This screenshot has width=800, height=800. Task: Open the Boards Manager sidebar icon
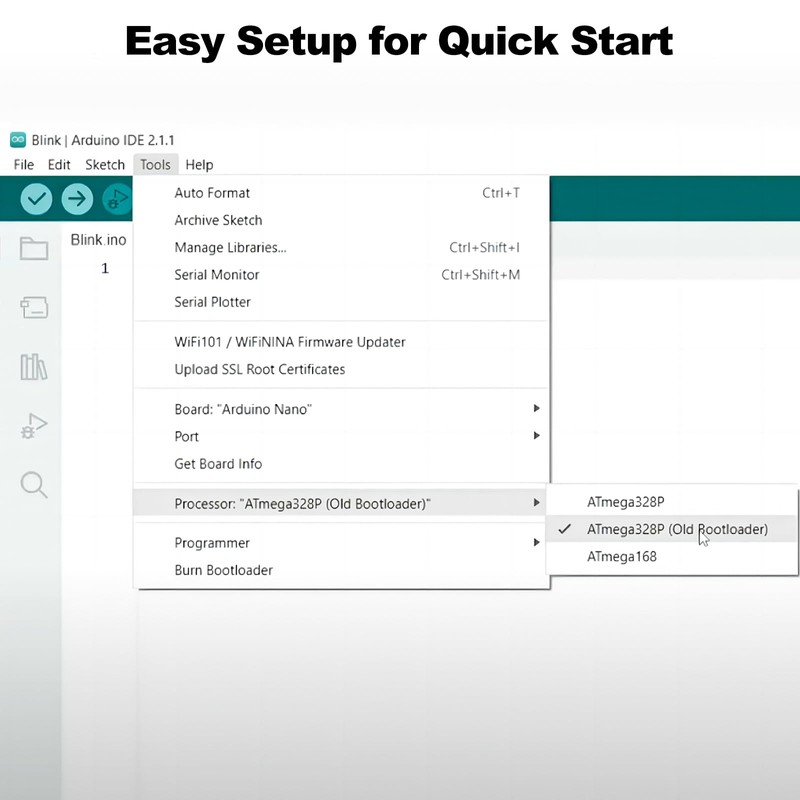coord(34,308)
